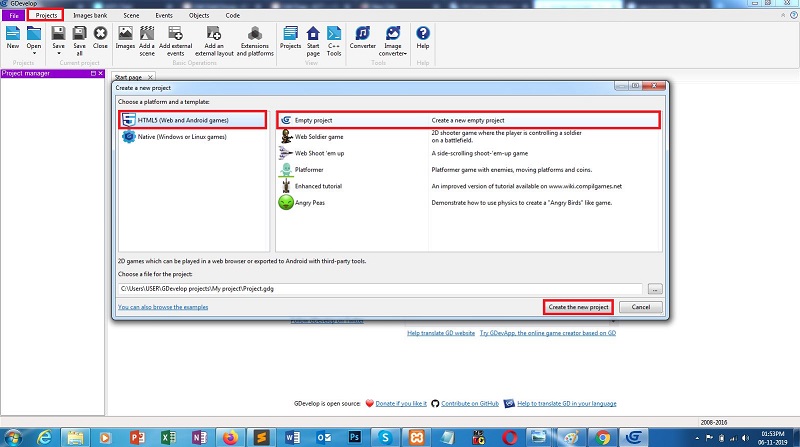
Task: Select the Enhanced tutorial template
Action: click(x=468, y=186)
